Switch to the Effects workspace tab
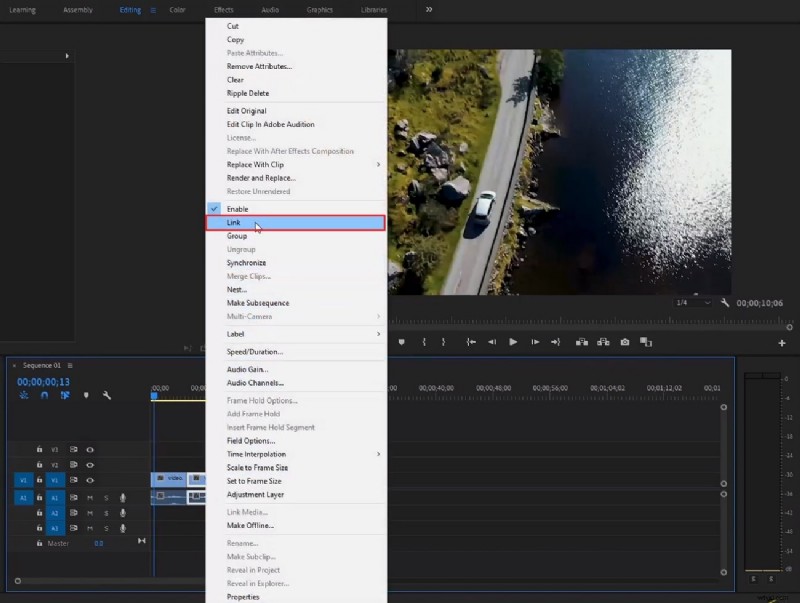This screenshot has width=800, height=603. [224, 9]
